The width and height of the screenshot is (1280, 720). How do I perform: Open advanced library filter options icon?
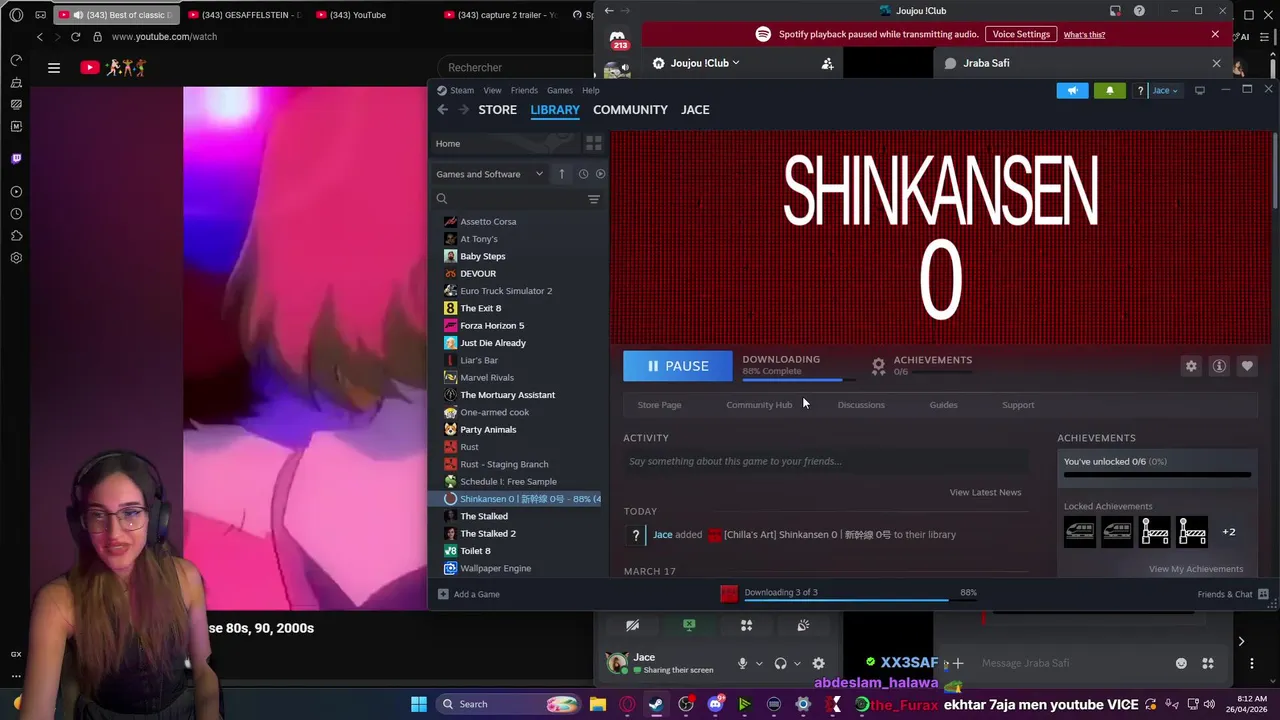[x=594, y=199]
